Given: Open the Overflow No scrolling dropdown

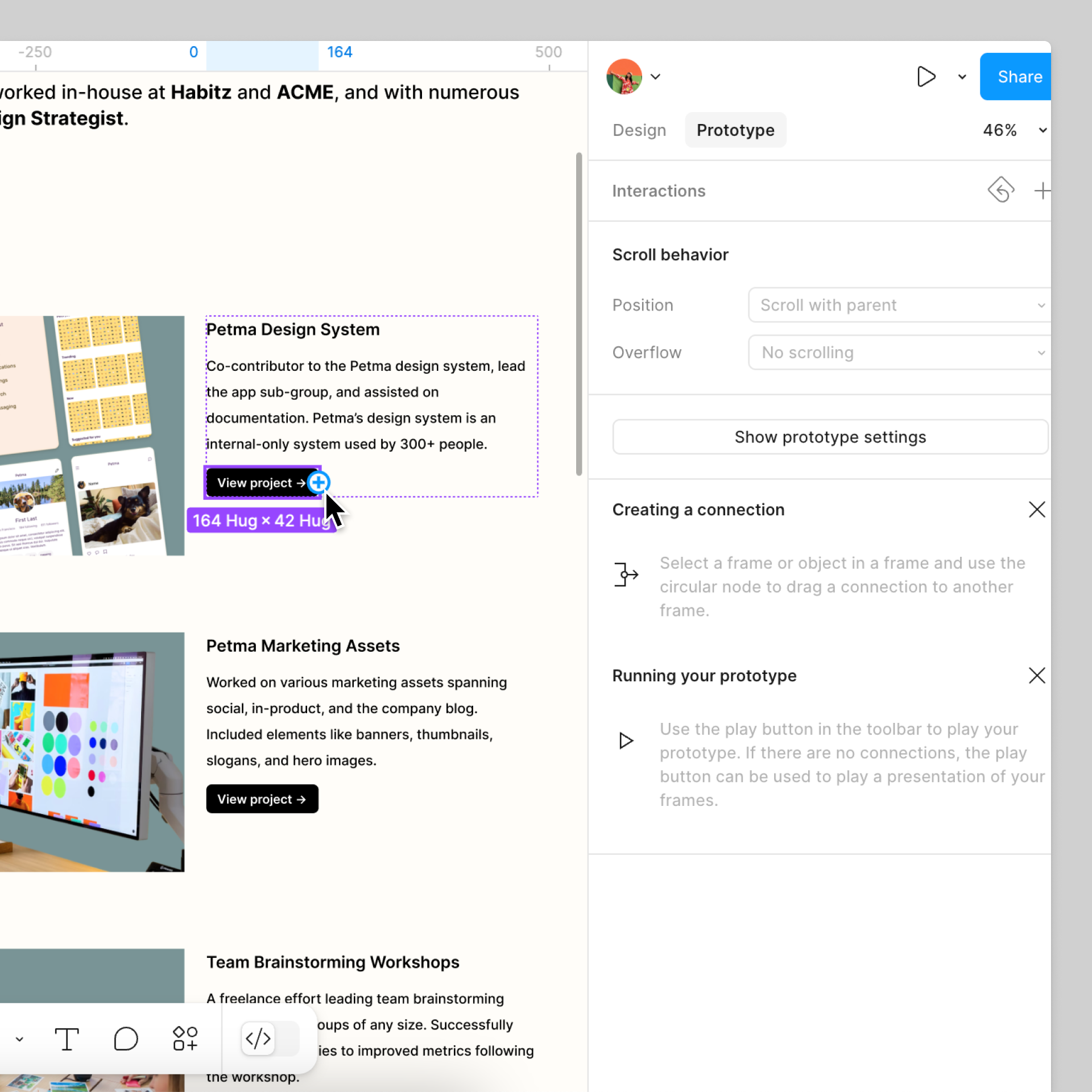Looking at the screenshot, I should click(x=899, y=353).
